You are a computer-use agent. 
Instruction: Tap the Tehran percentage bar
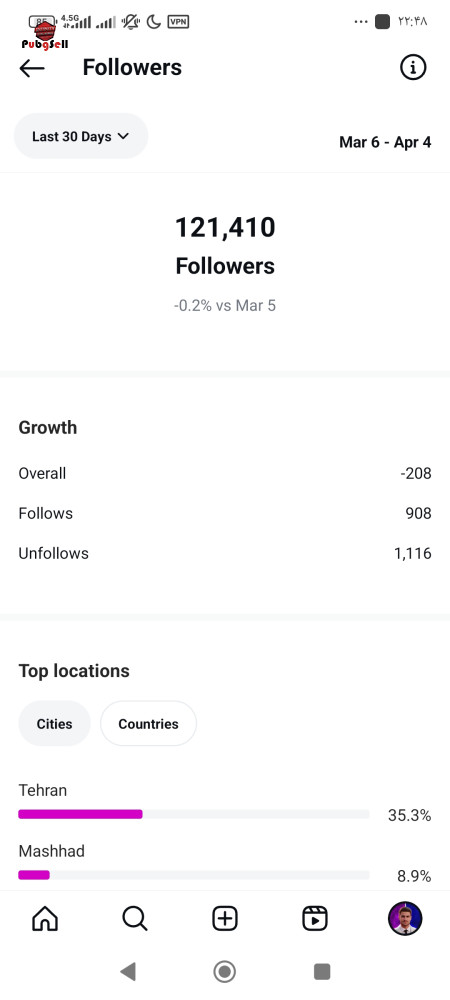[x=194, y=814]
